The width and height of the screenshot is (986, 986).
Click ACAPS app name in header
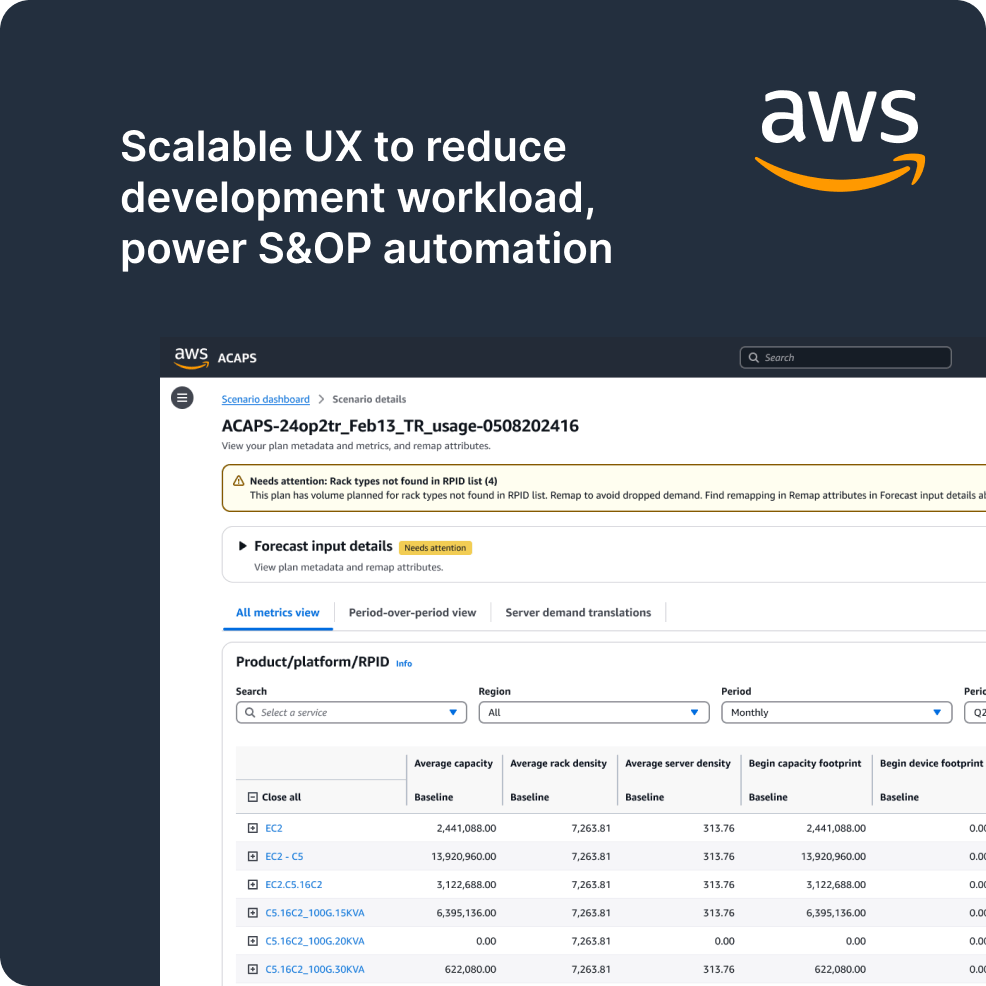[x=237, y=358]
